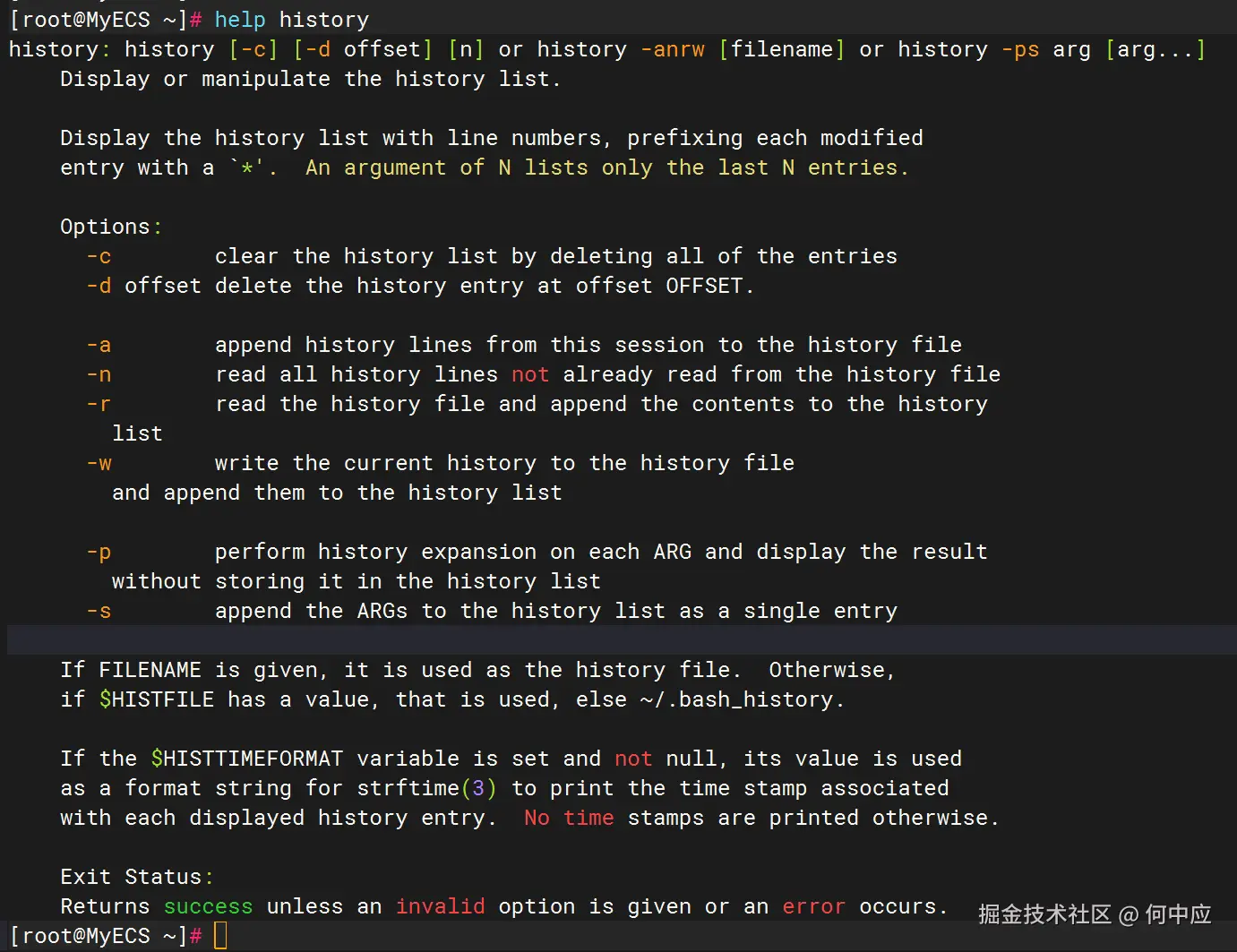
Task: Click the '-ps' option in the usage line
Action: click(x=1020, y=49)
